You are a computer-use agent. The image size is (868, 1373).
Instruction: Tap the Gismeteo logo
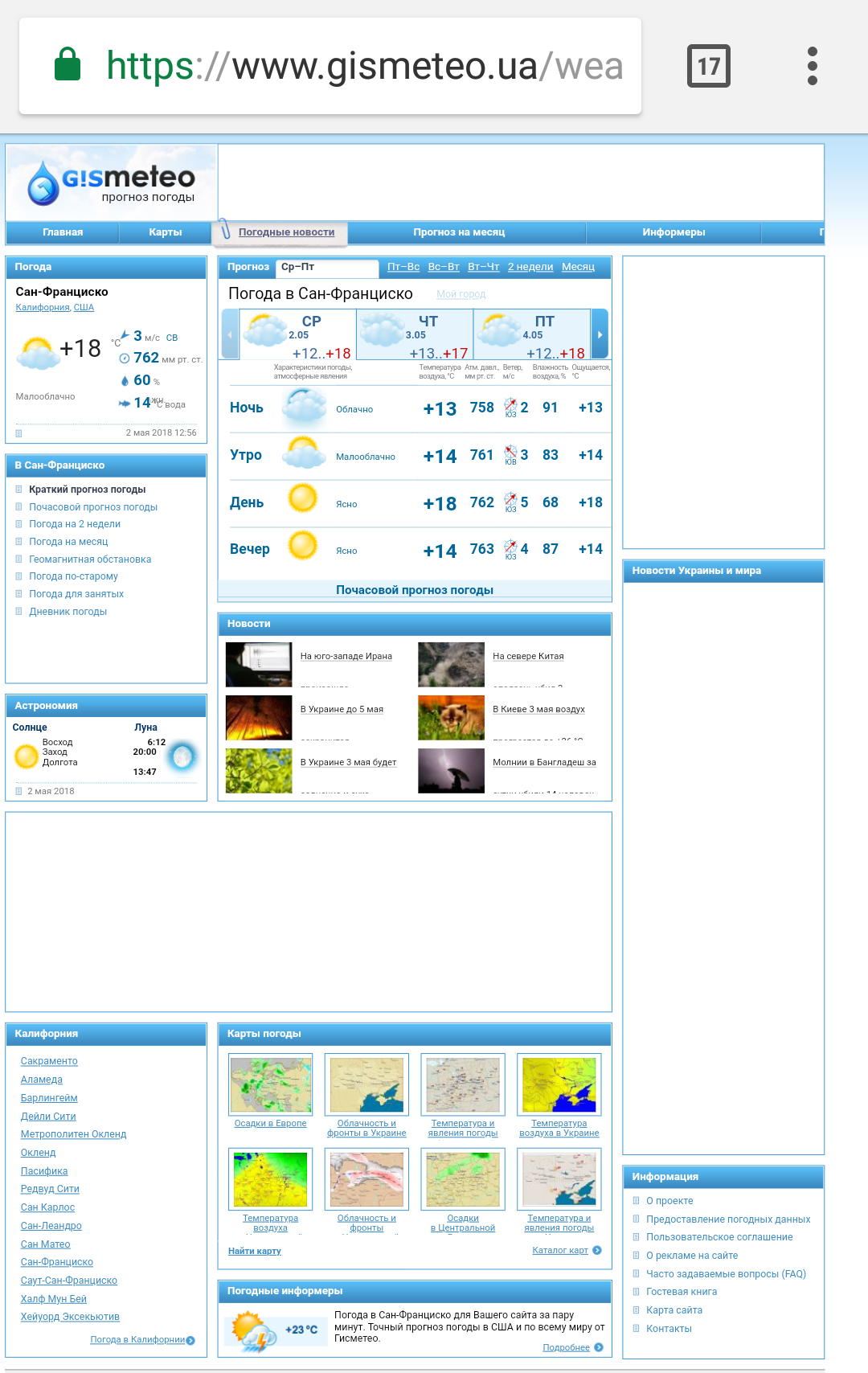(x=112, y=182)
